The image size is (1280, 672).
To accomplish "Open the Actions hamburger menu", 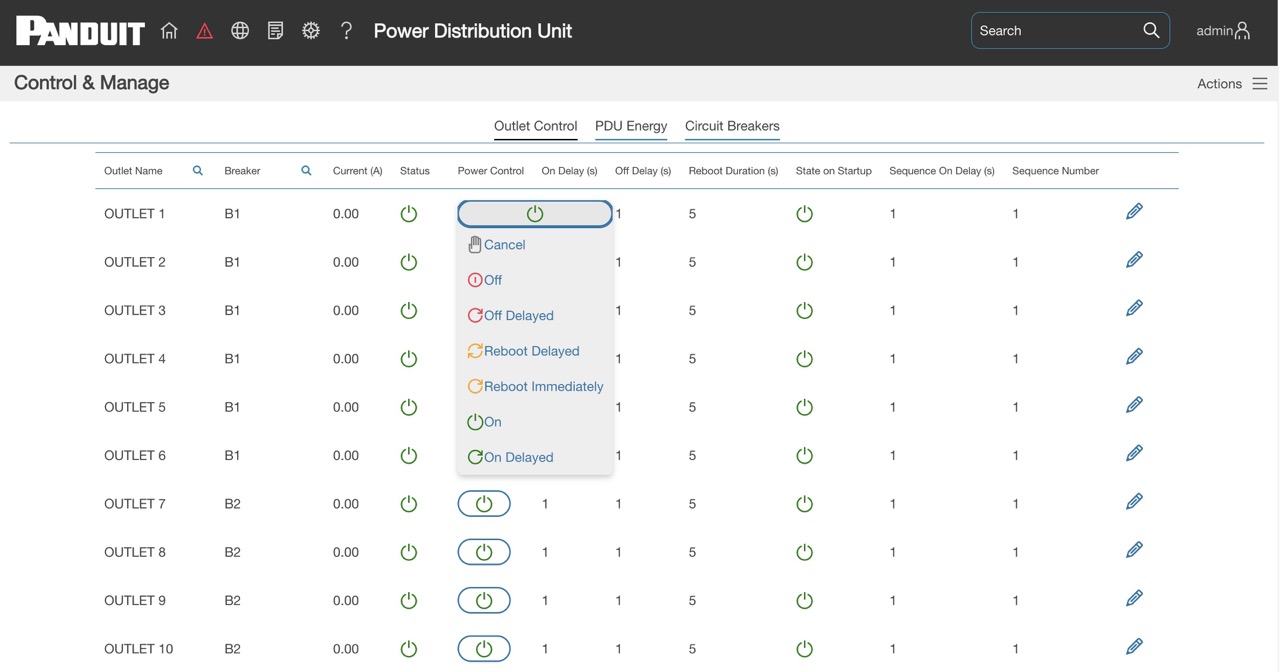I will (x=1260, y=84).
